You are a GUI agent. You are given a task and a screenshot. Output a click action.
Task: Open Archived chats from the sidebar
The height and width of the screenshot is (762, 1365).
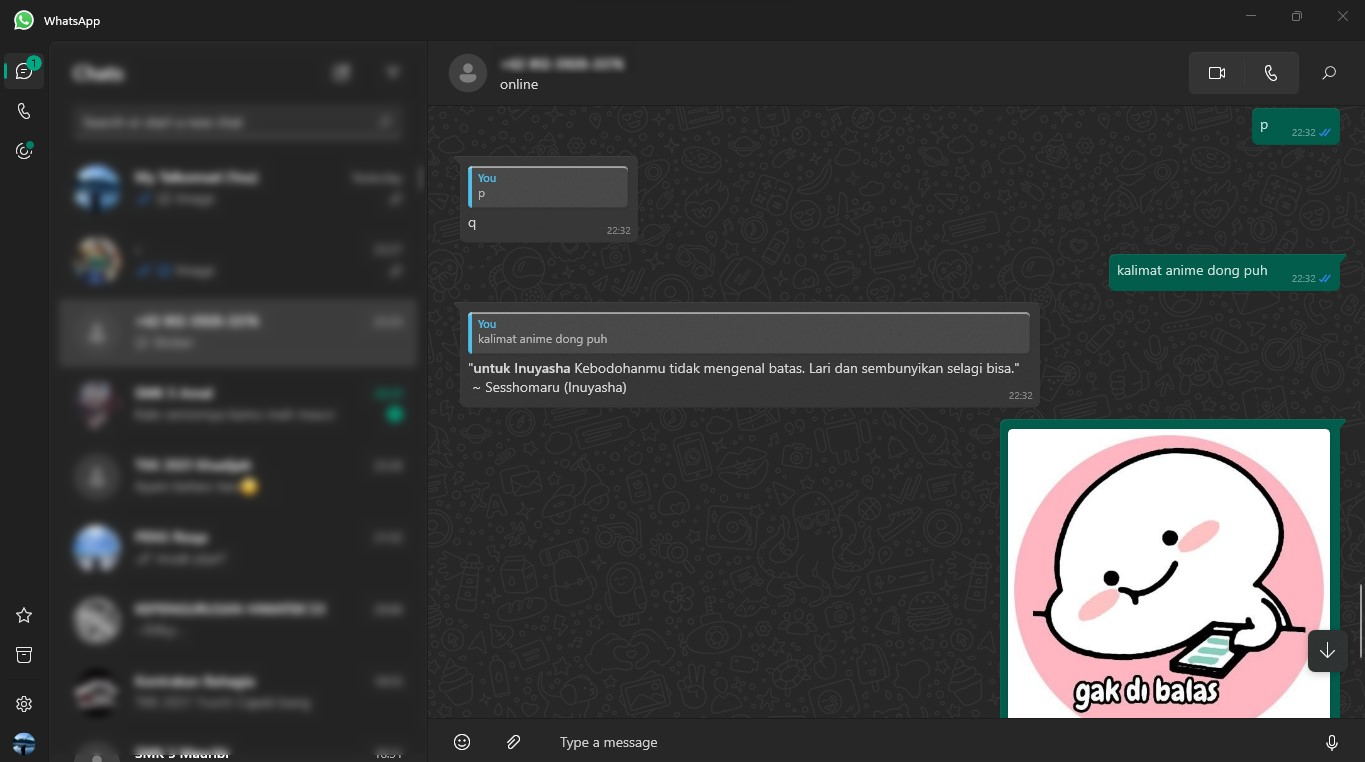[24, 655]
